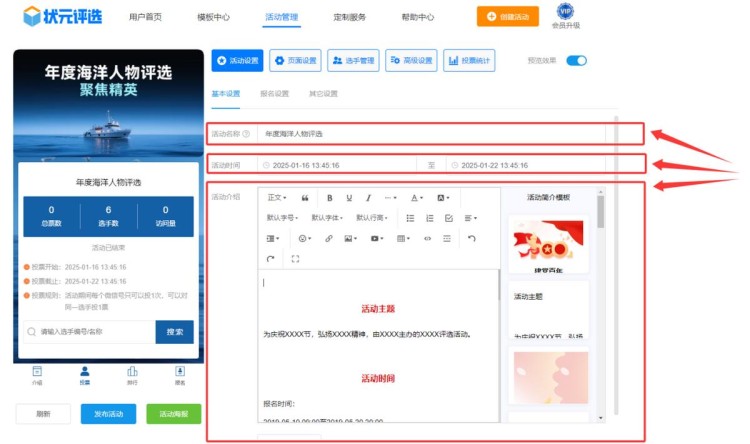Click the insert link icon
The image size is (750, 444).
click(x=328, y=239)
